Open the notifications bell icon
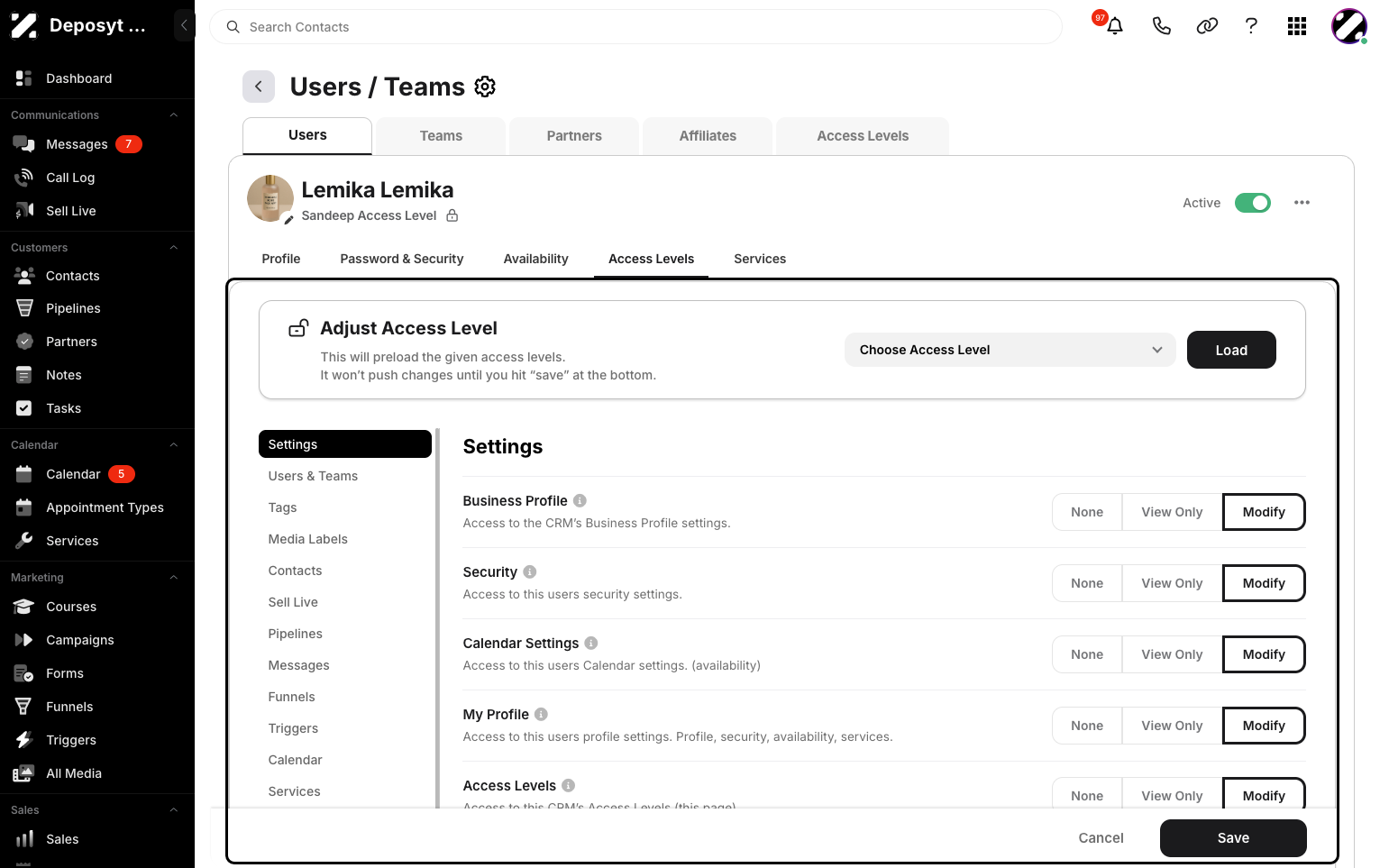 click(x=1114, y=26)
